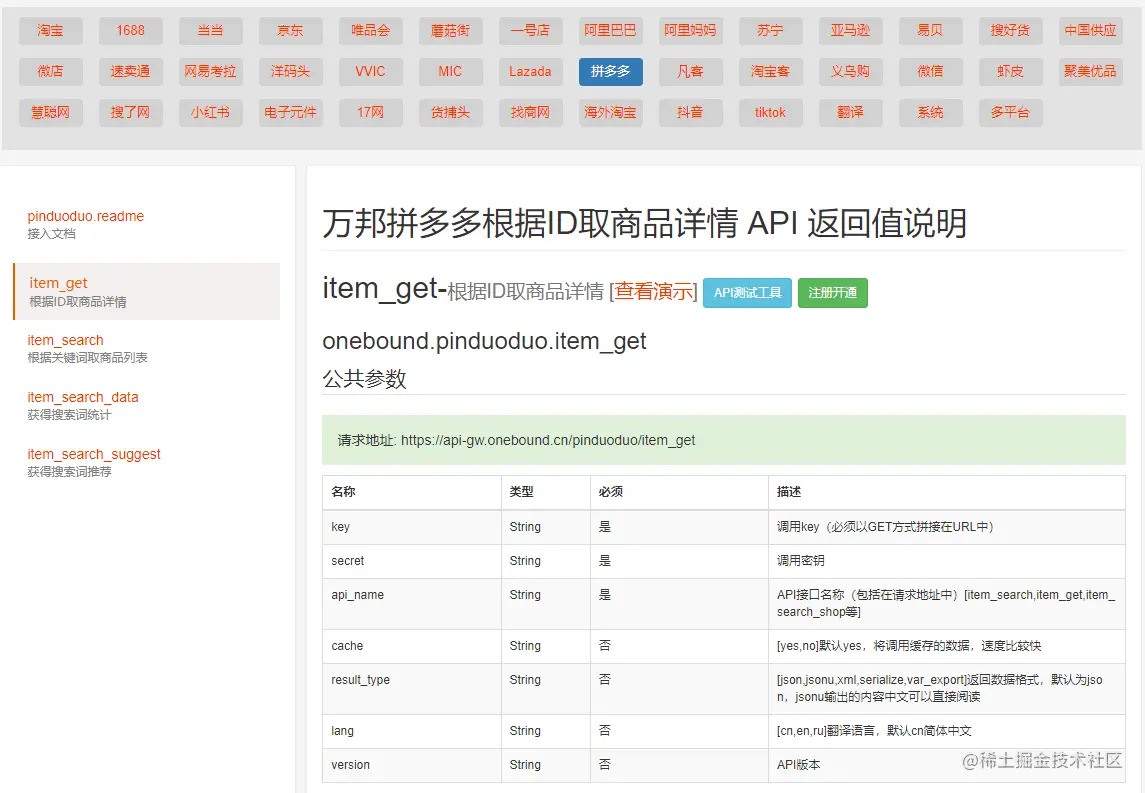Image resolution: width=1145 pixels, height=793 pixels.
Task: Click the highlighted 拼多多 tab
Action: click(610, 72)
